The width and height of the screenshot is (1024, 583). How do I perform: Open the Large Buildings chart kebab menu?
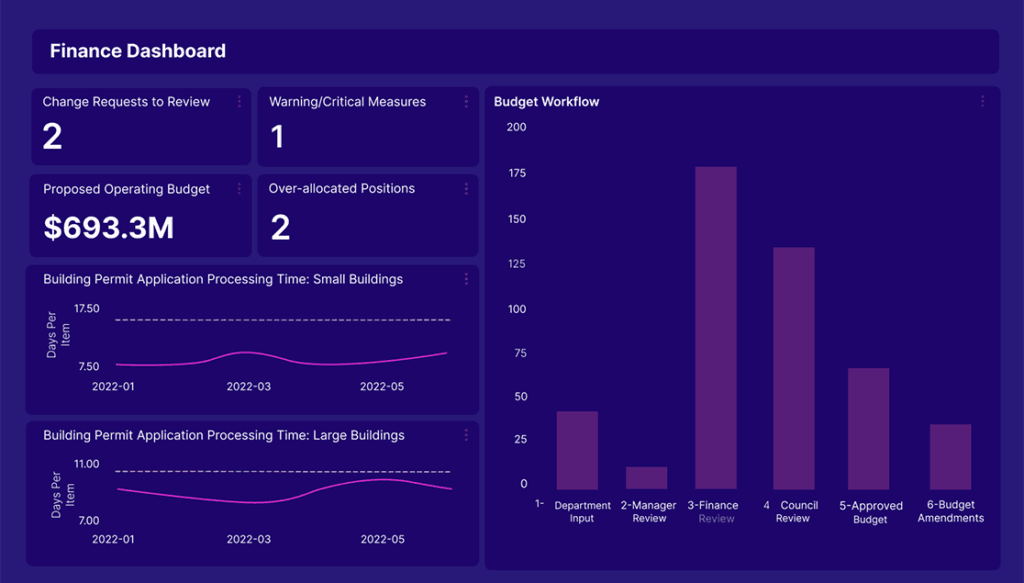coord(465,435)
